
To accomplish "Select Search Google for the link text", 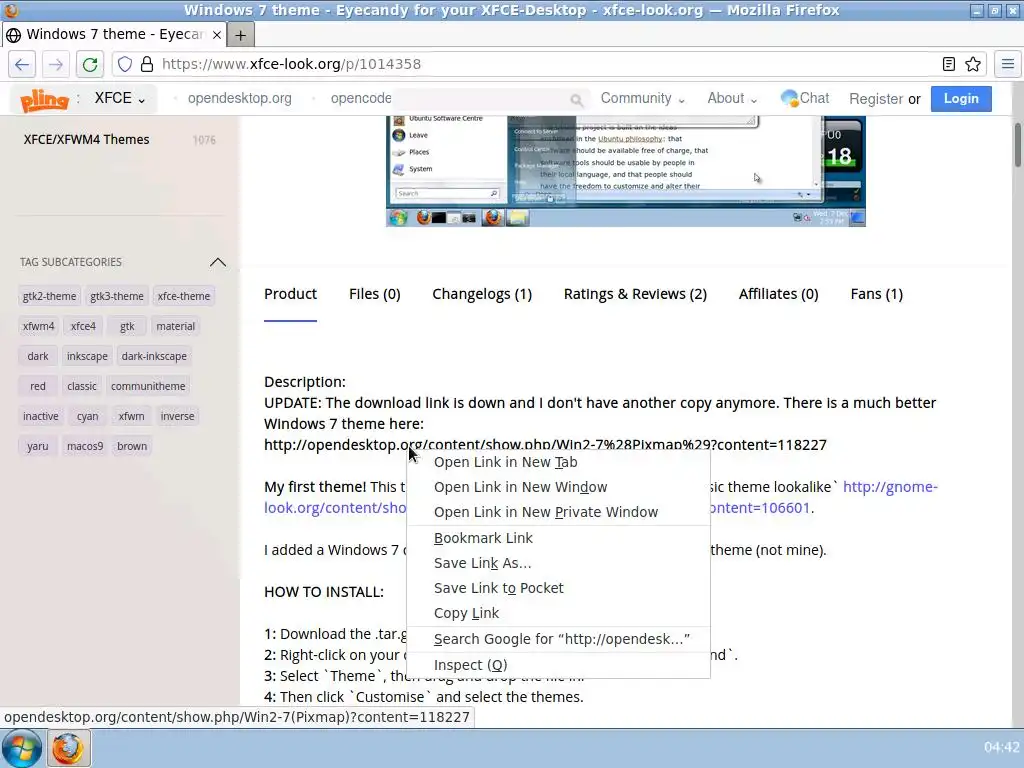I will click(558, 639).
